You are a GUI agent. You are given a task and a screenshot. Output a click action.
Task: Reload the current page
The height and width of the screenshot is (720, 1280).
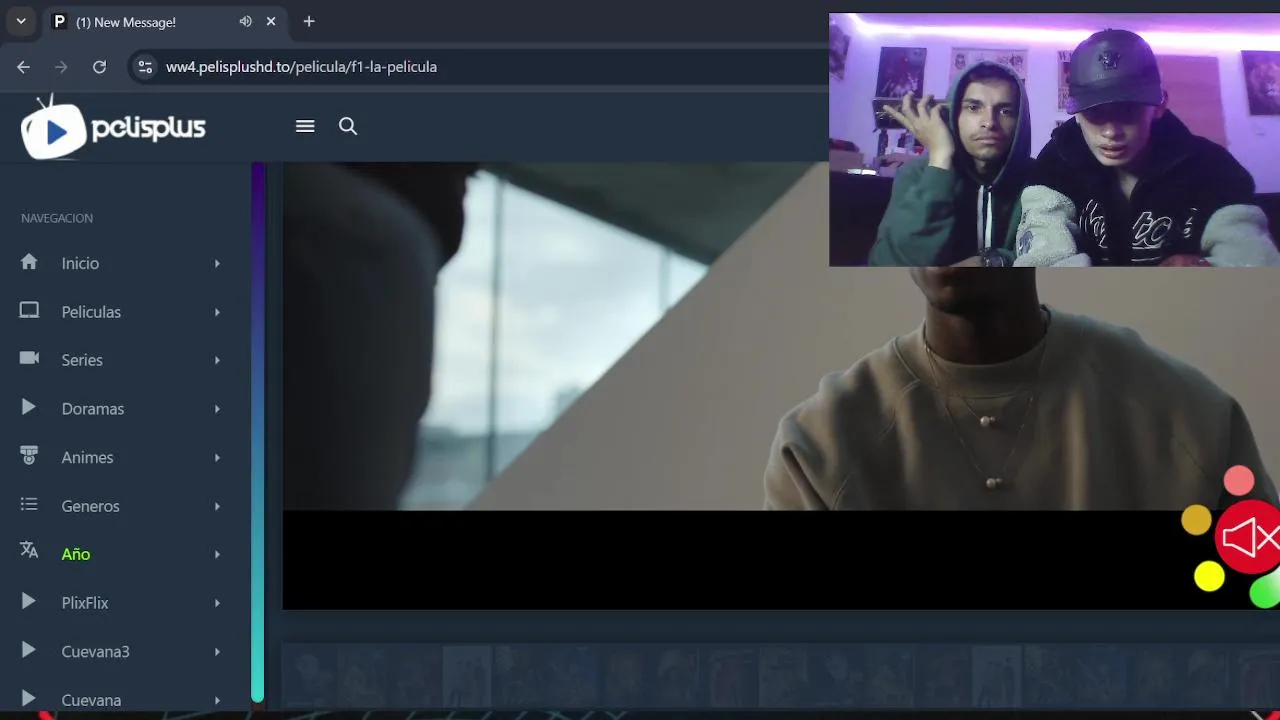click(x=99, y=67)
